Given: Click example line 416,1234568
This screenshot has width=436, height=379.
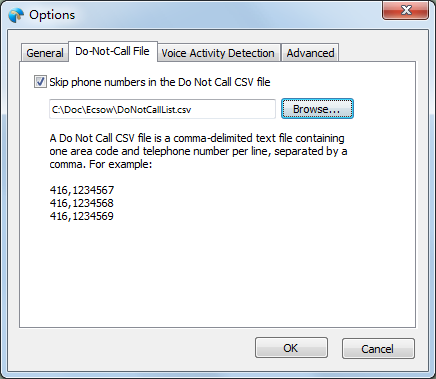Looking at the screenshot, I should 82,203.
